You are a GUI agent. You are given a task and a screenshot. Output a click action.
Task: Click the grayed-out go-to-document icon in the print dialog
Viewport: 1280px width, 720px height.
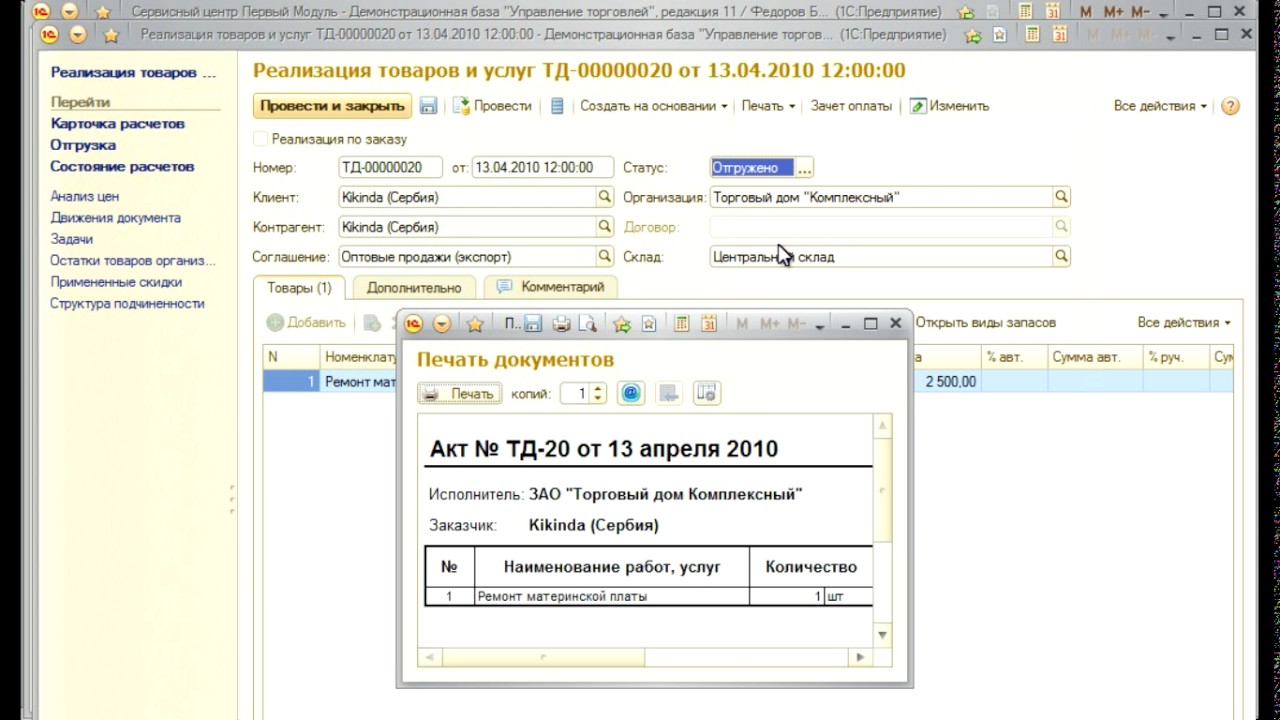click(x=669, y=393)
